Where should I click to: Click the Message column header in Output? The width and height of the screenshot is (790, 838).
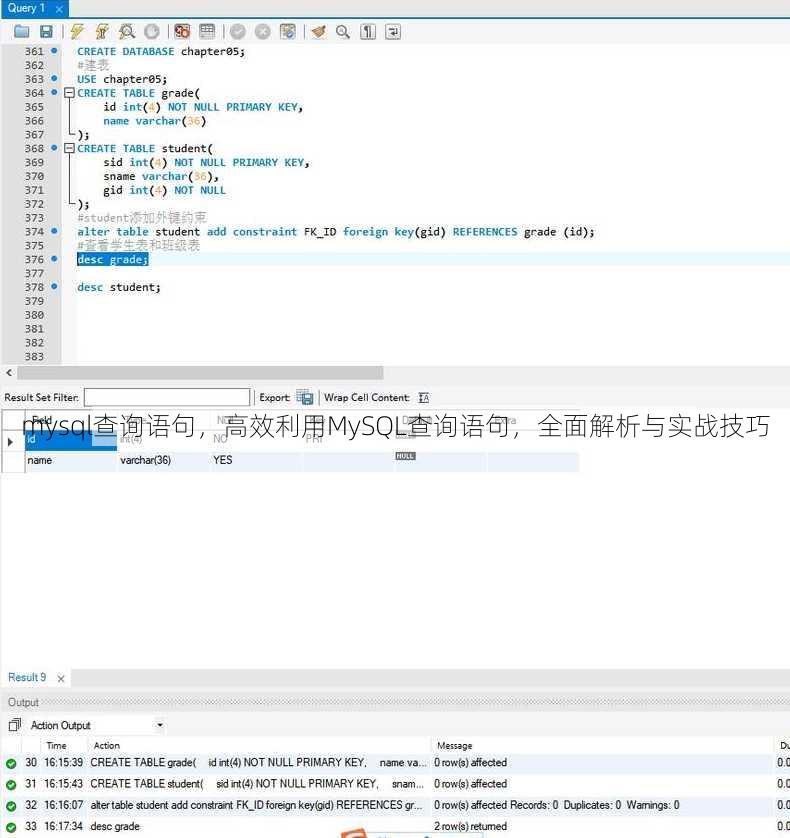click(x=455, y=746)
